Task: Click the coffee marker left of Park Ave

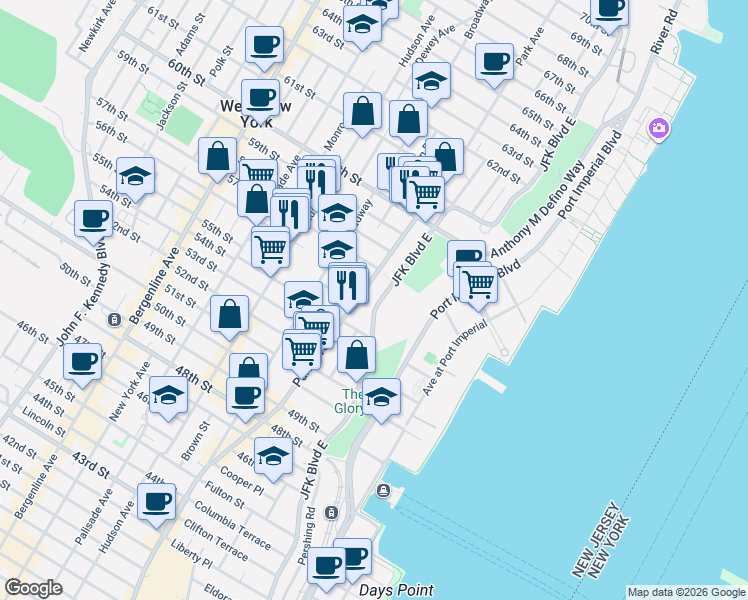Action: coord(494,64)
